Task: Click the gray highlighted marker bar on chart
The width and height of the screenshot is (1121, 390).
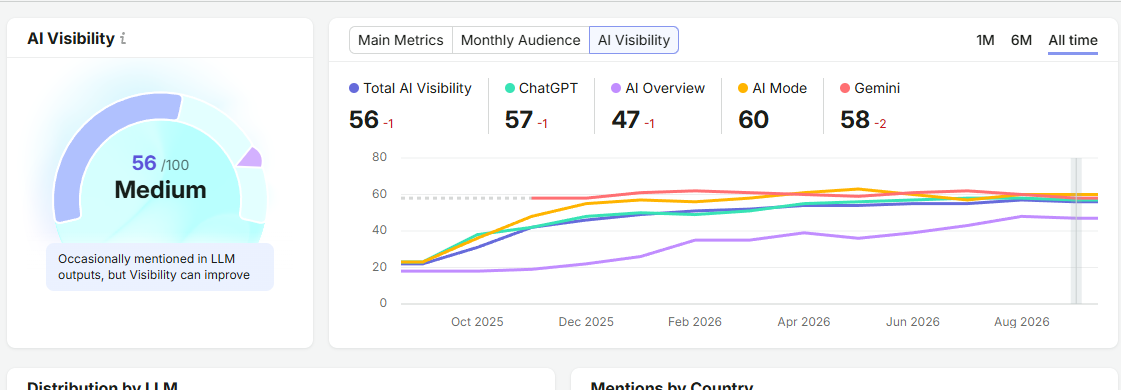Action: pyautogui.click(x=1076, y=230)
